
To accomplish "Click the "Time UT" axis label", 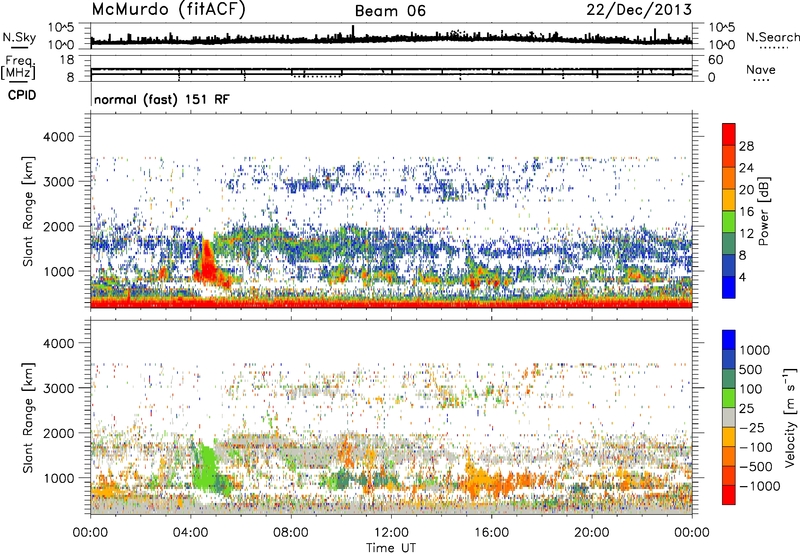I will pos(391,548).
